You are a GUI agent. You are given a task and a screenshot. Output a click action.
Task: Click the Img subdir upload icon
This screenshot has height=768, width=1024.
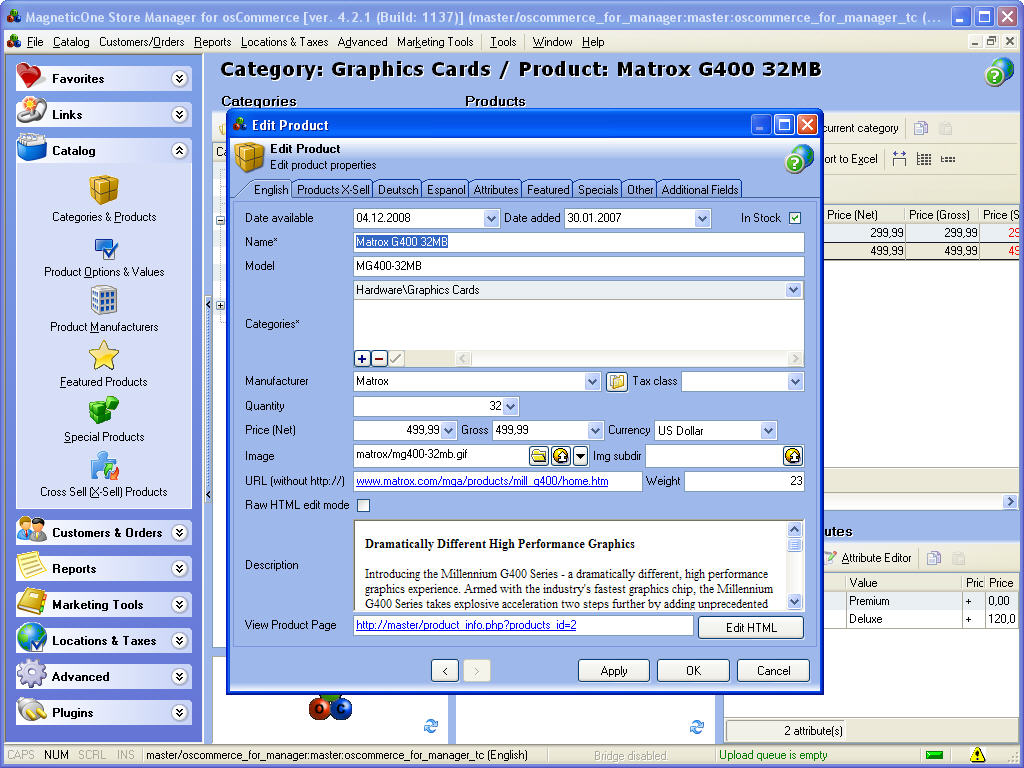pyautogui.click(x=793, y=456)
